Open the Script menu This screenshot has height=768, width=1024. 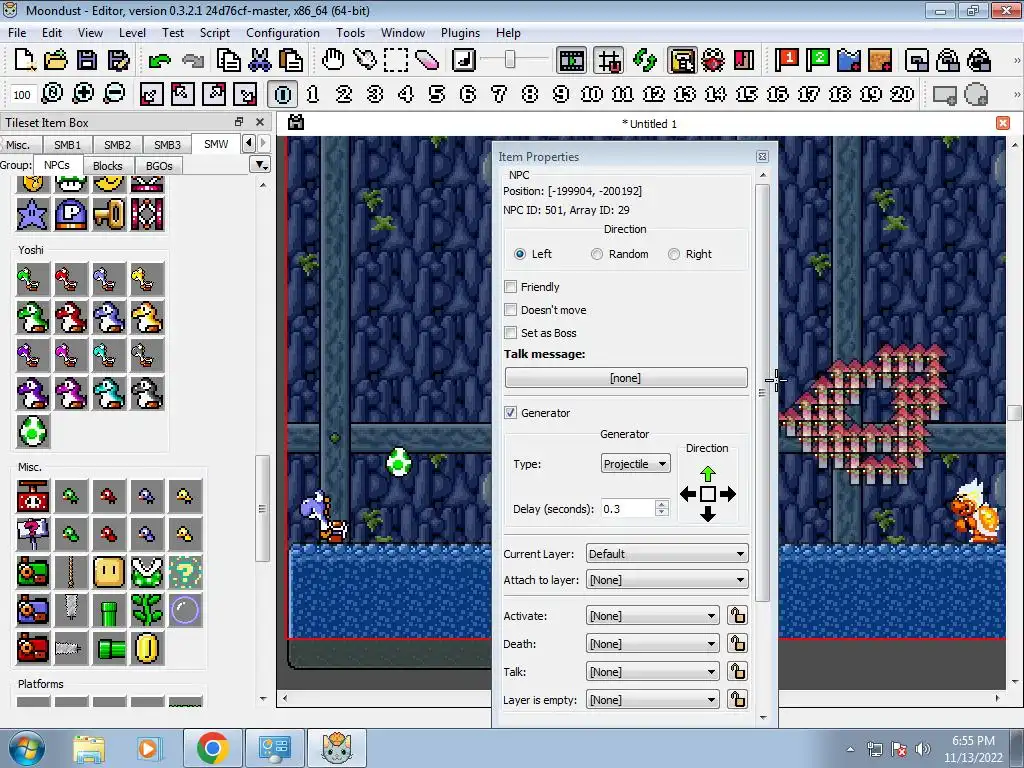point(214,33)
